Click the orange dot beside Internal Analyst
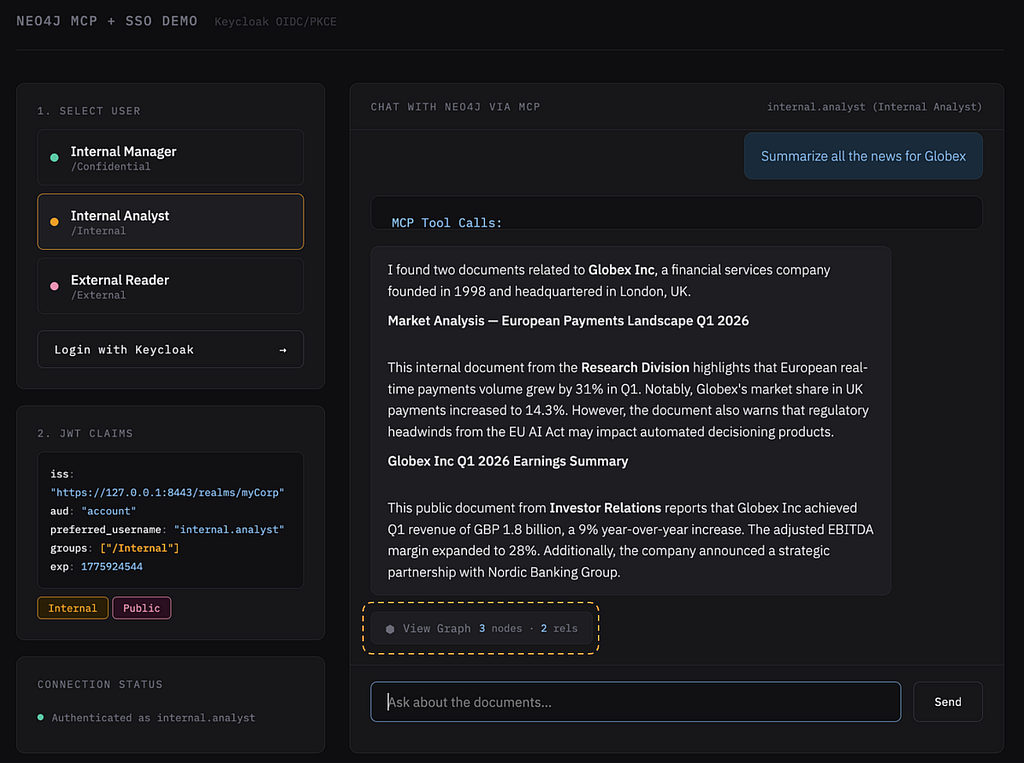Image resolution: width=1024 pixels, height=763 pixels. click(x=54, y=222)
